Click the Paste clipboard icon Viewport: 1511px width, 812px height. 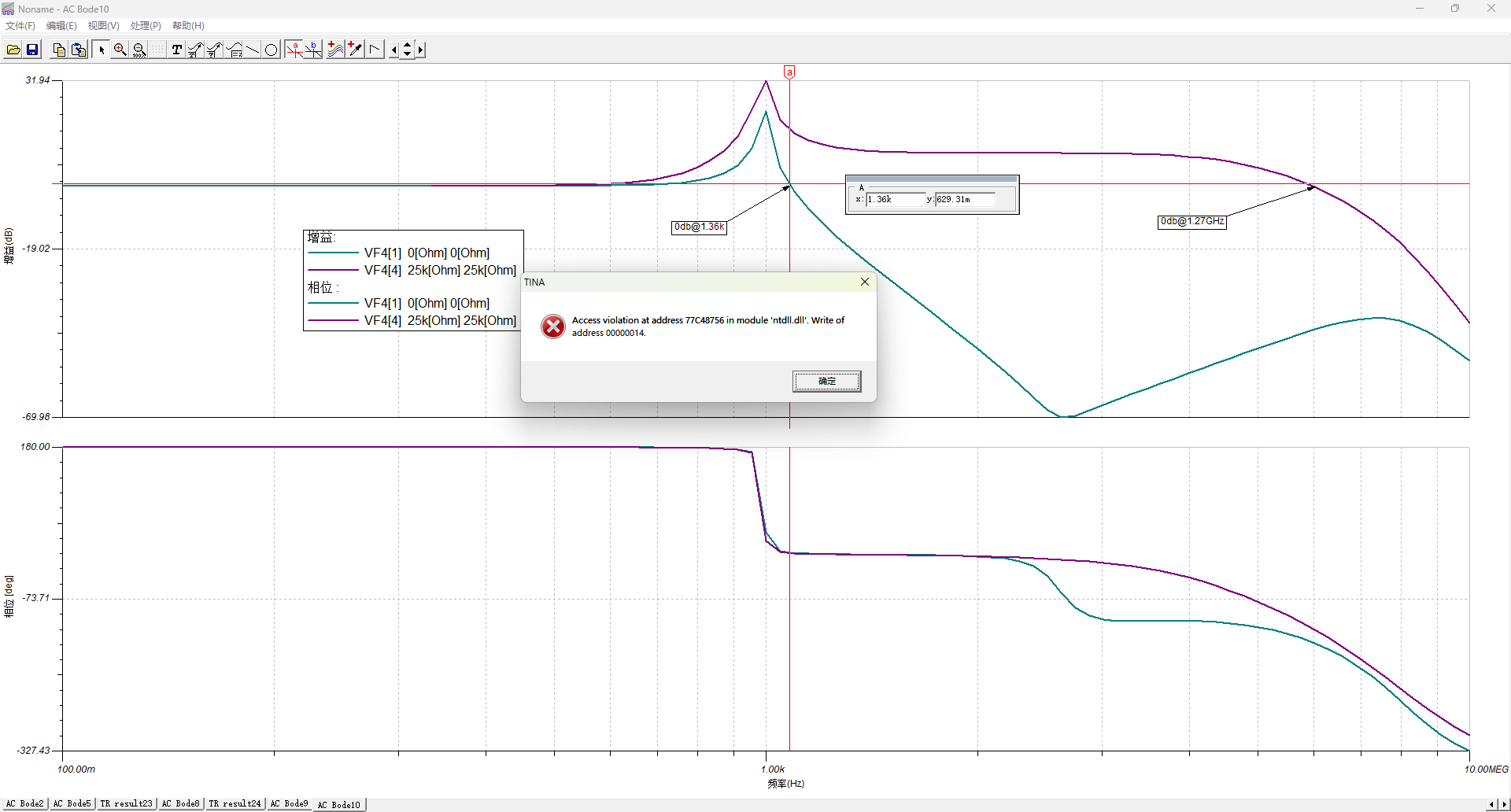(79, 50)
